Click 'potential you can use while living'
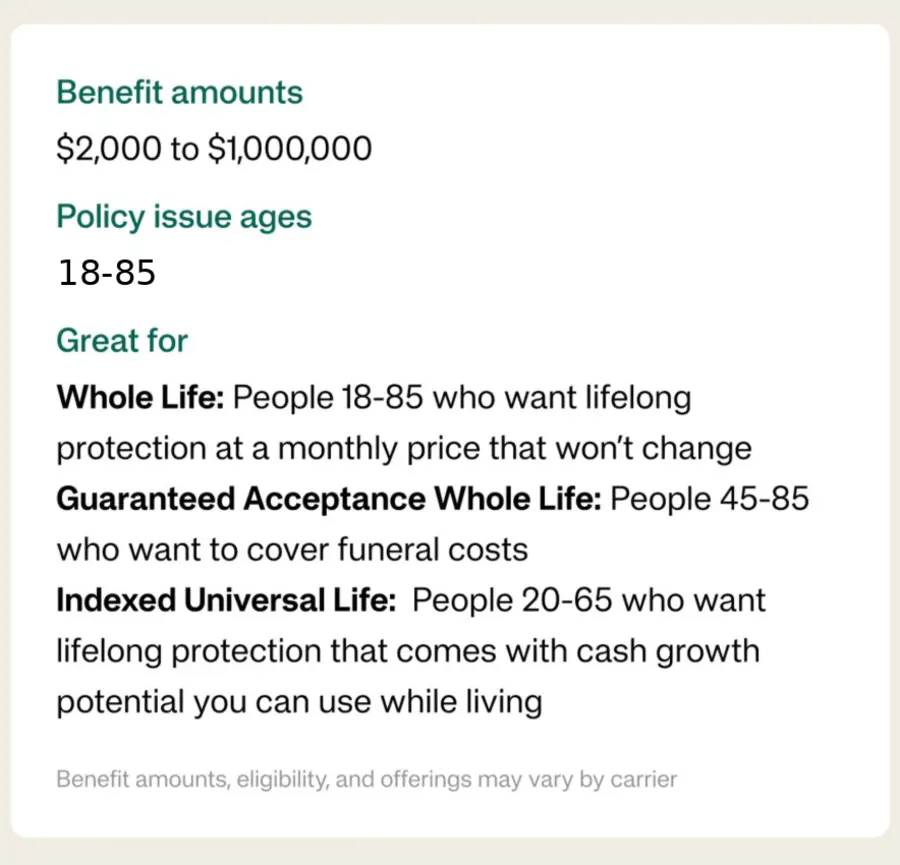900x865 pixels. (x=299, y=703)
